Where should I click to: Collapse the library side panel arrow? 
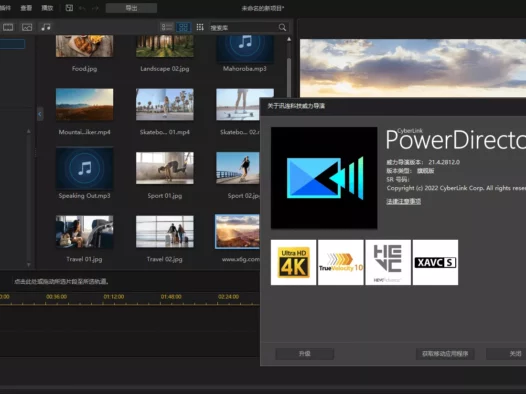pyautogui.click(x=40, y=114)
